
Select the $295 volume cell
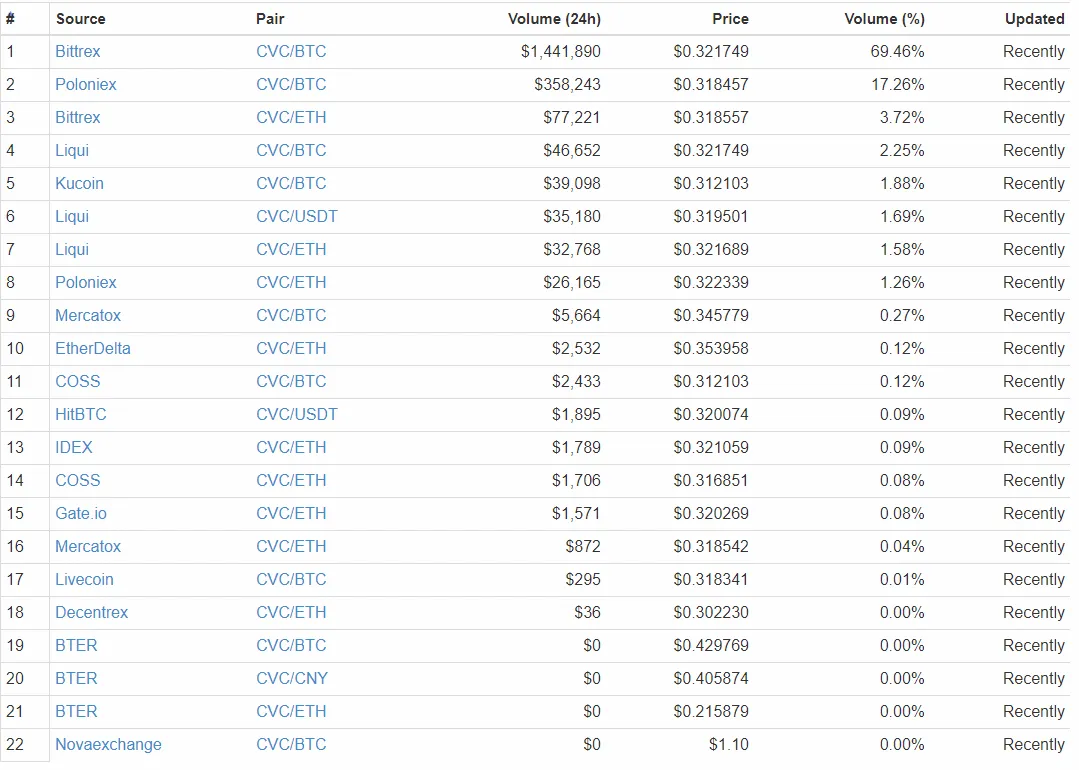(x=583, y=580)
